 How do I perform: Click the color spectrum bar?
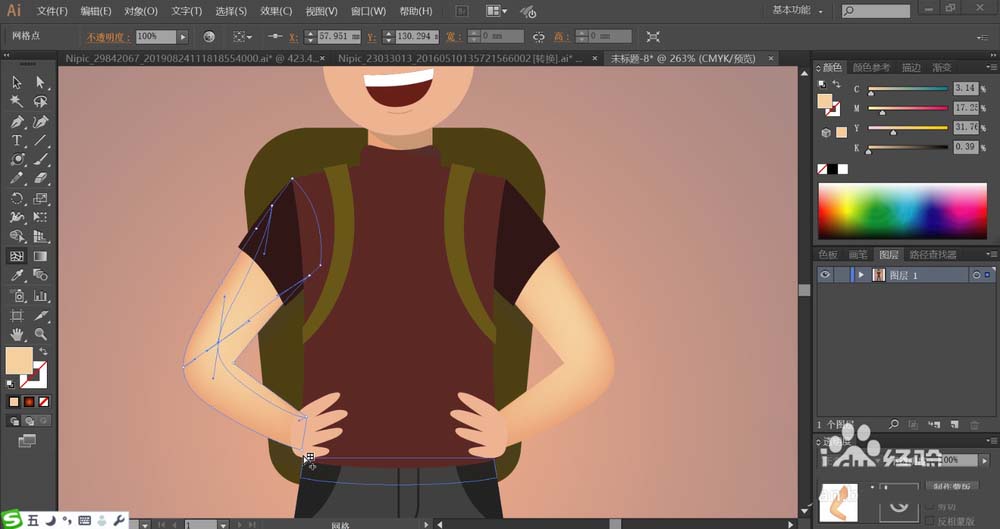[900, 209]
